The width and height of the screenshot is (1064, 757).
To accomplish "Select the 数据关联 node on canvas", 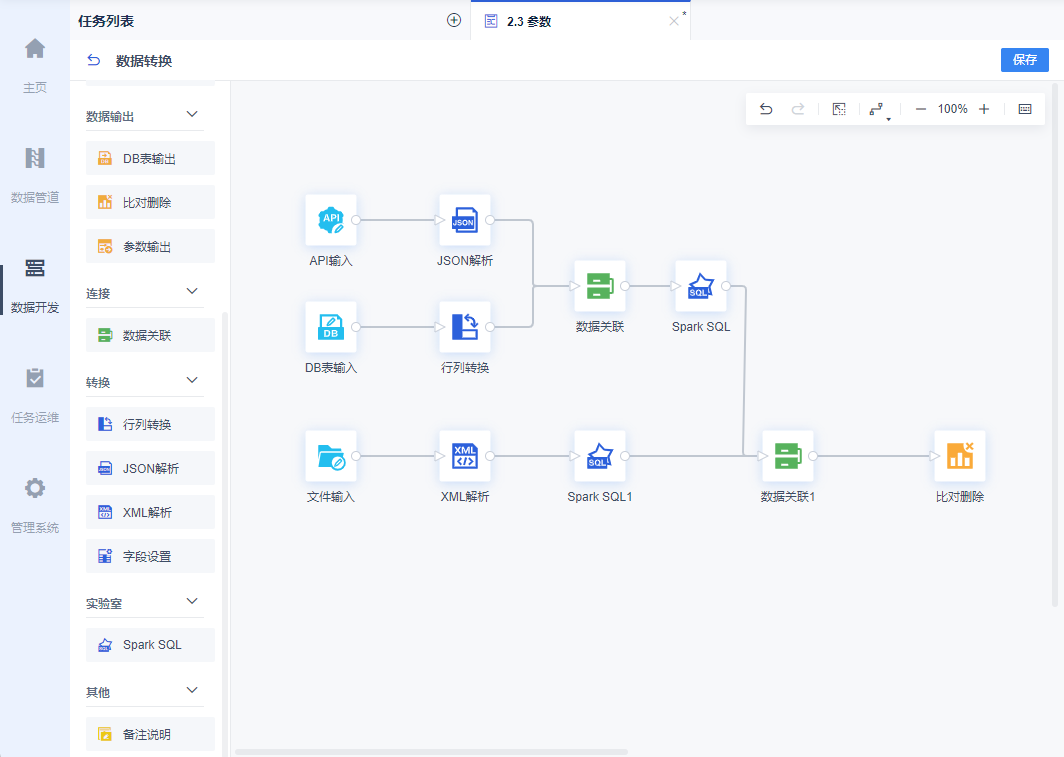I will tap(600, 286).
